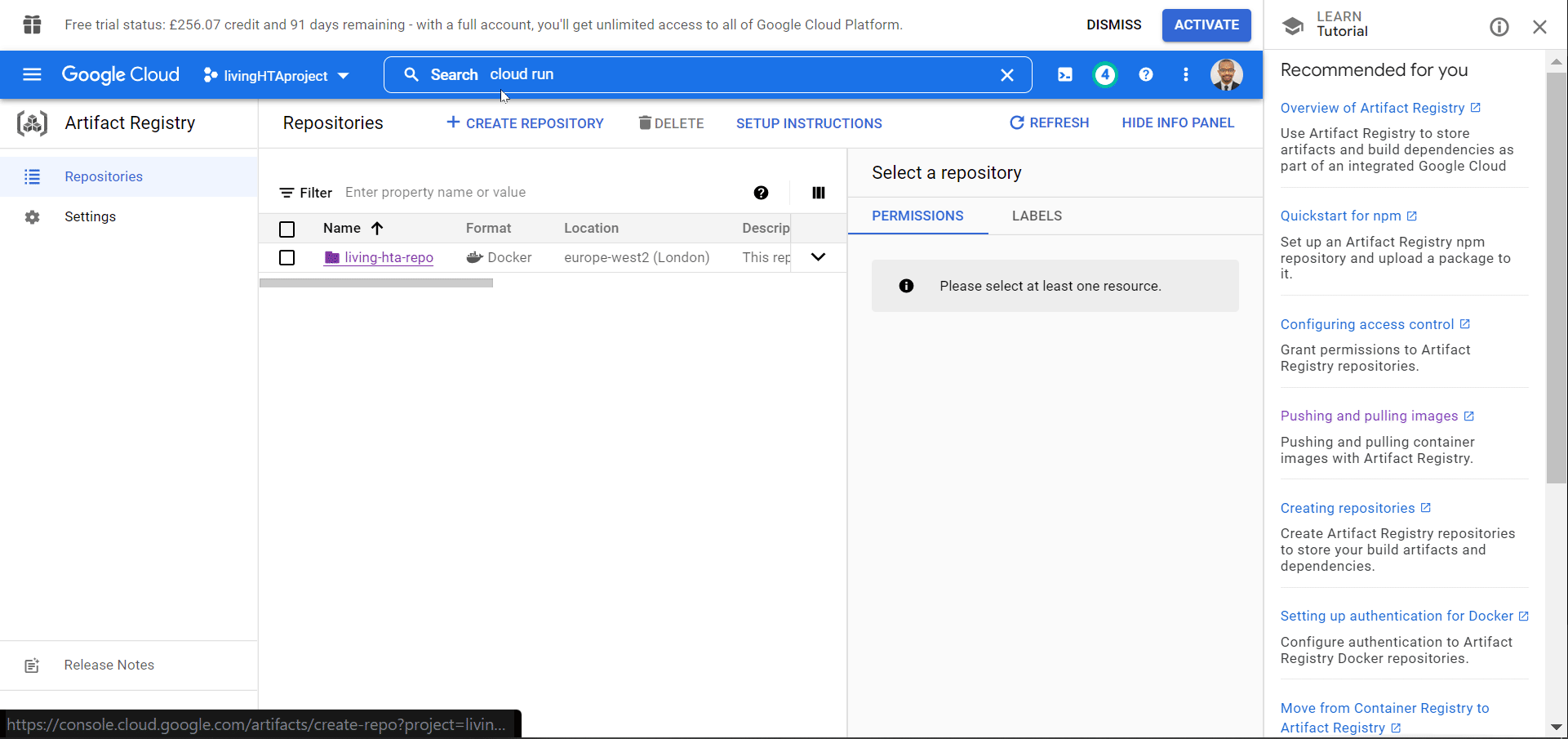Viewport: 1568px width, 739px height.
Task: Open the more options three-dot menu
Action: pyautogui.click(x=1186, y=74)
